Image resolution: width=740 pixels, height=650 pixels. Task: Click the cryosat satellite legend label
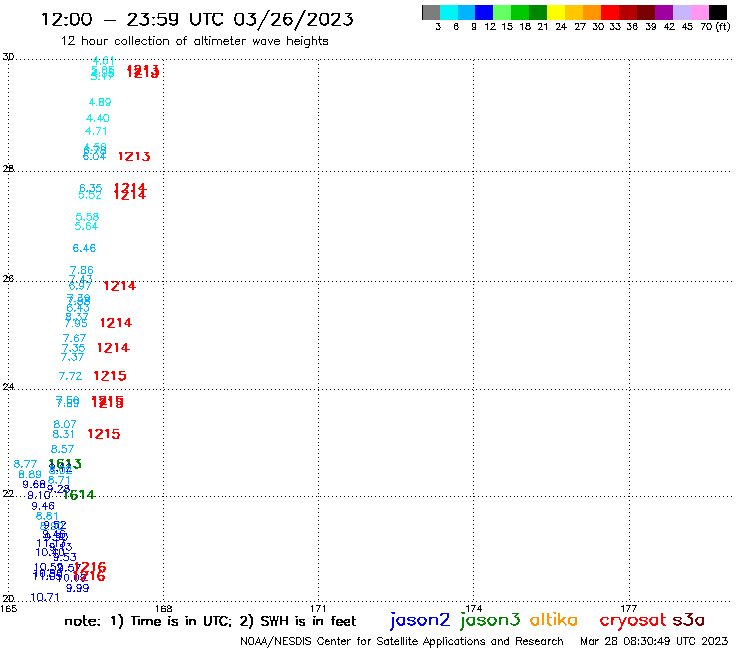click(632, 620)
